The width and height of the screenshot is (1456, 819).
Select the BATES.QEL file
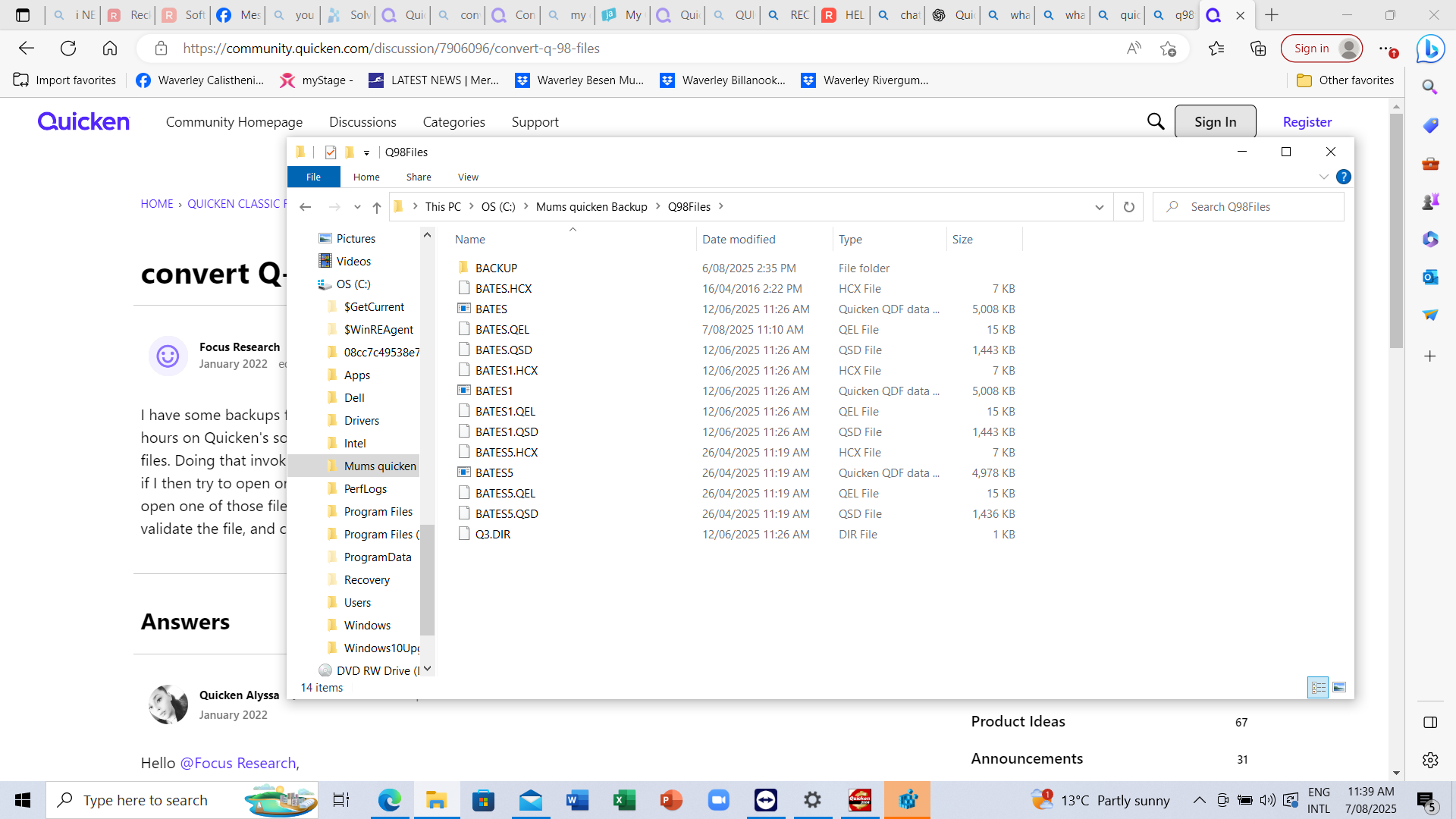pyautogui.click(x=502, y=330)
